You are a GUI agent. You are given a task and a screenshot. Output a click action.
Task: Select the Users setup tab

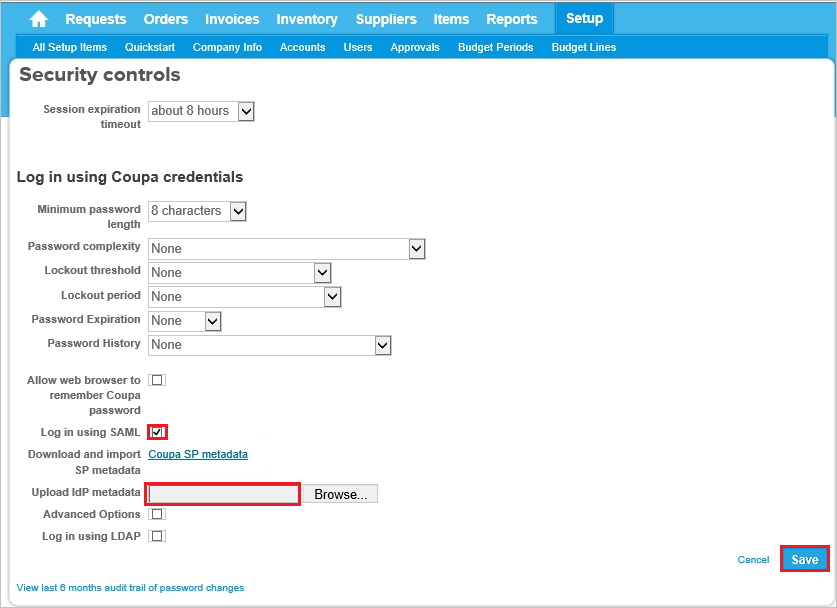(357, 46)
